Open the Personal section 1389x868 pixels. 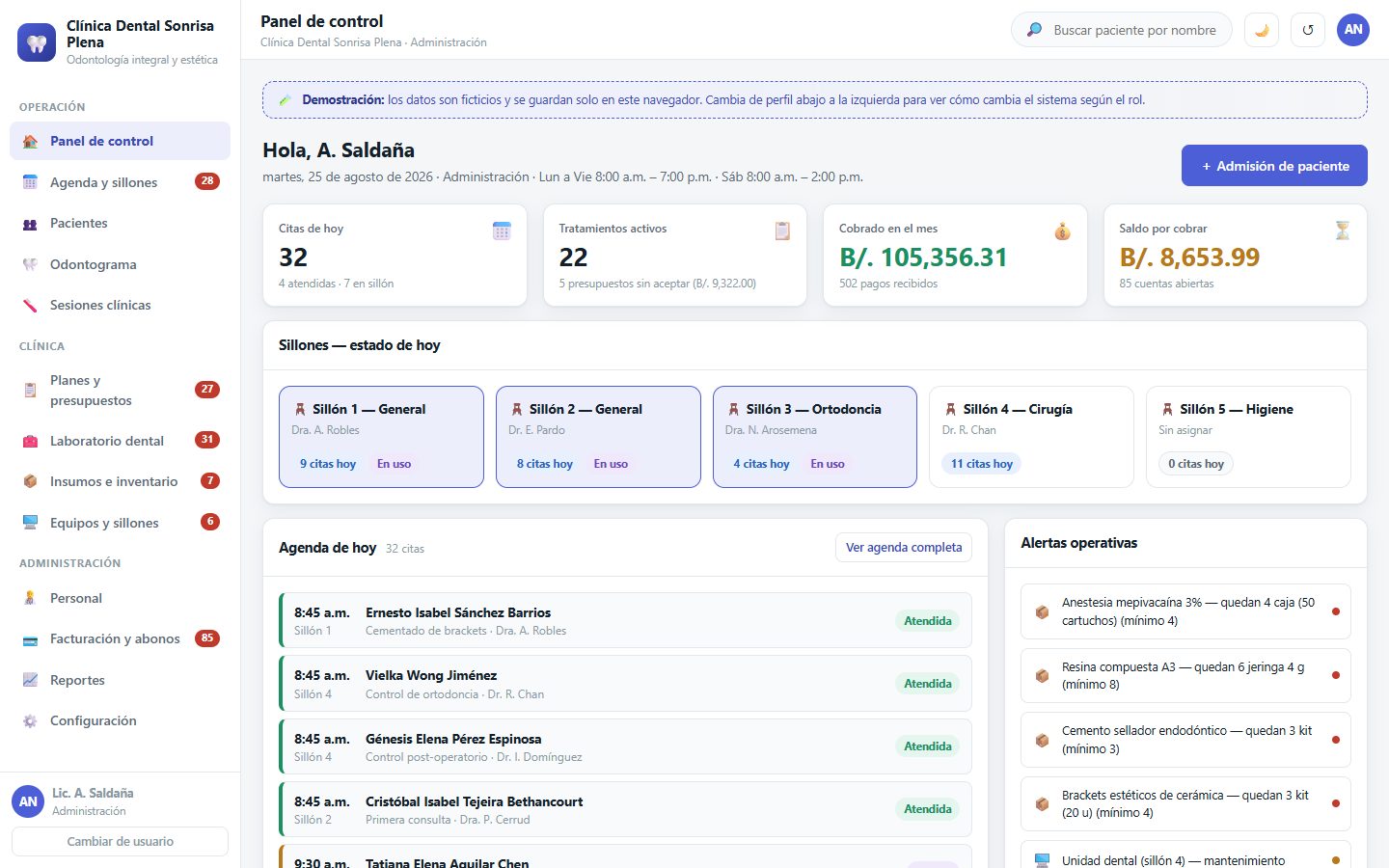(x=120, y=598)
